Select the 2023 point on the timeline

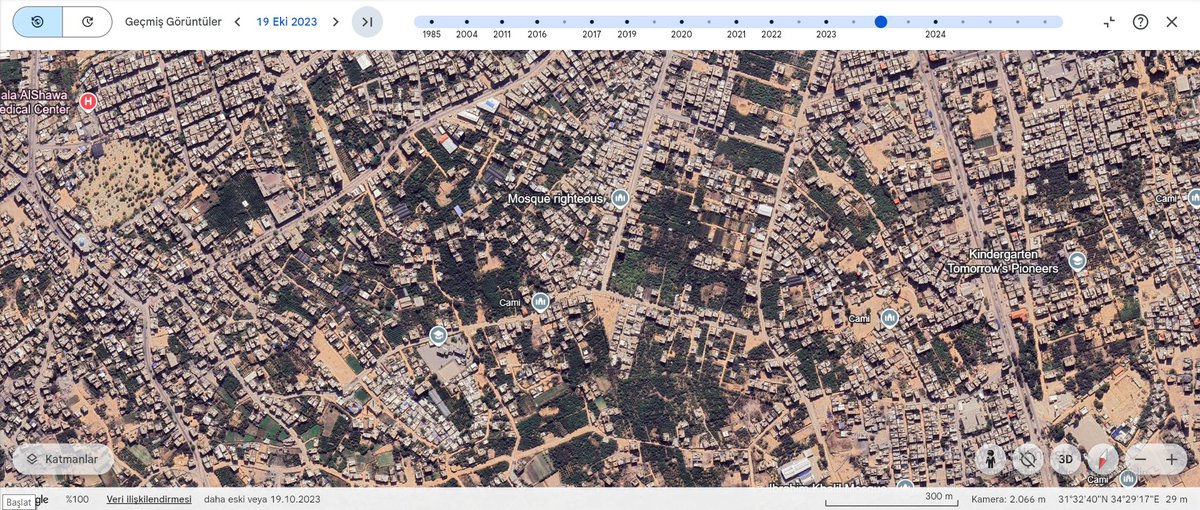(x=826, y=21)
